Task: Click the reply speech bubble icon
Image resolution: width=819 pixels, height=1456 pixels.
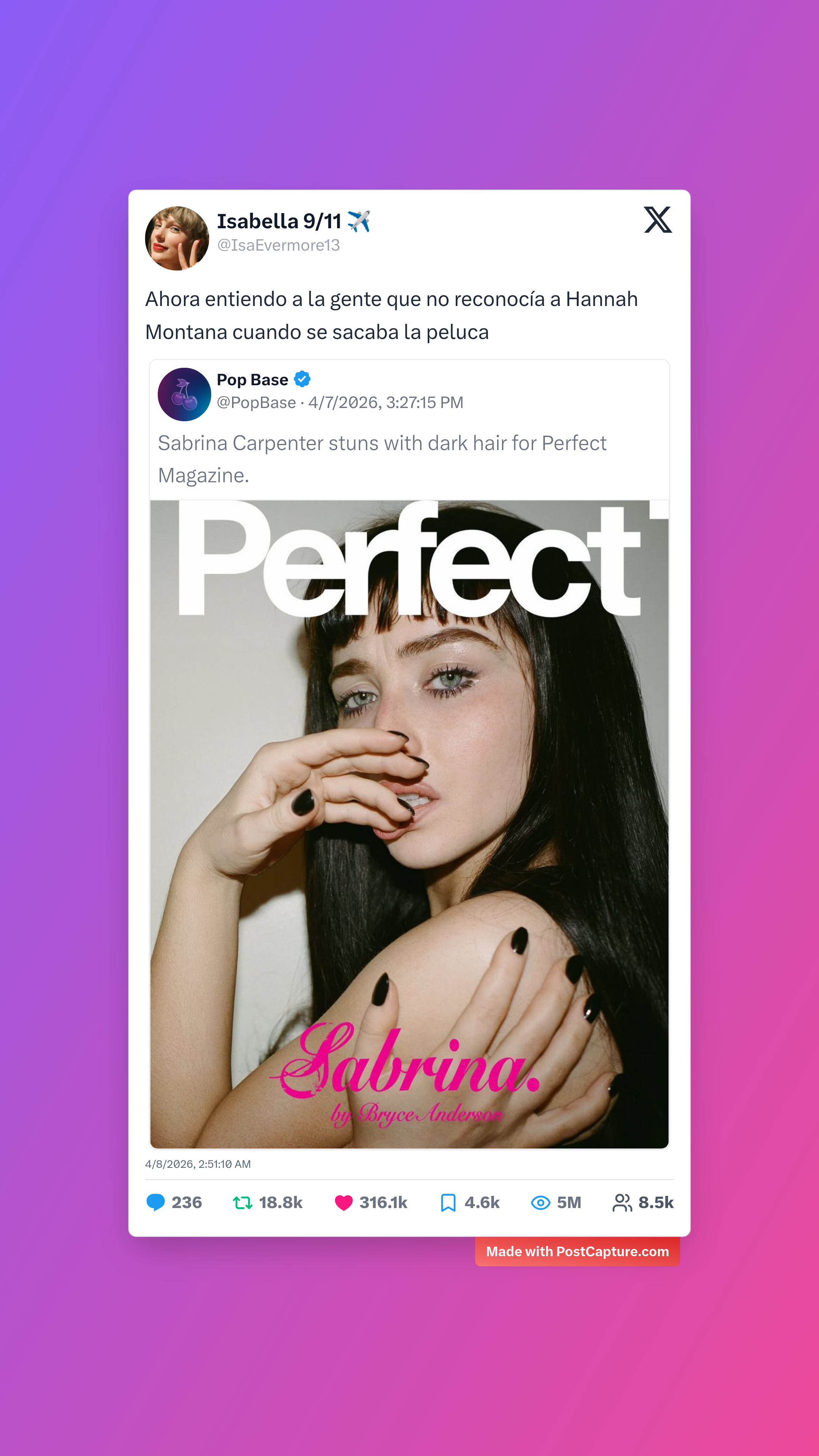Action: [155, 1202]
